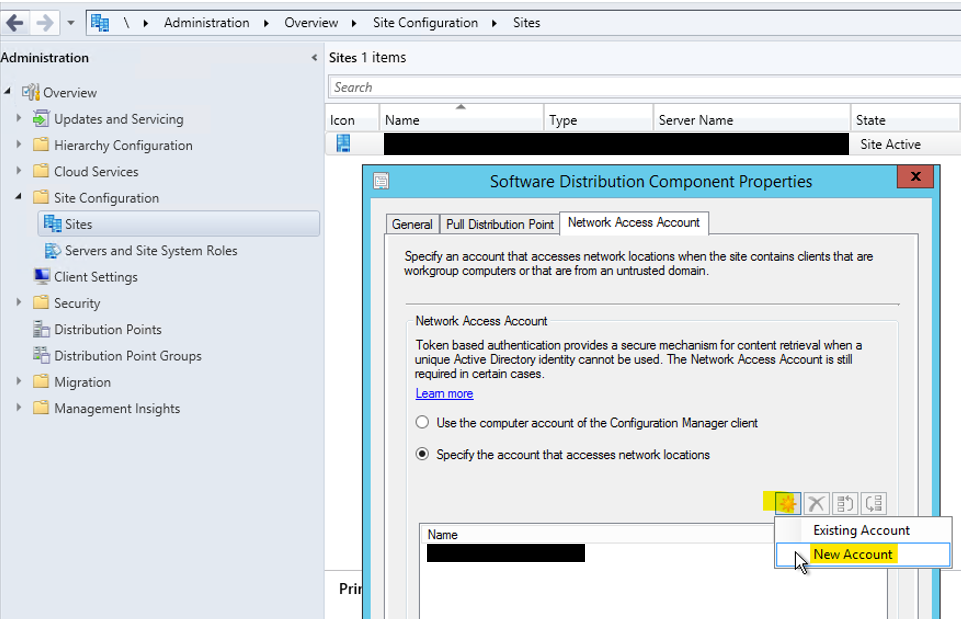Choose New Account from menu
The image size is (961, 619).
click(863, 555)
